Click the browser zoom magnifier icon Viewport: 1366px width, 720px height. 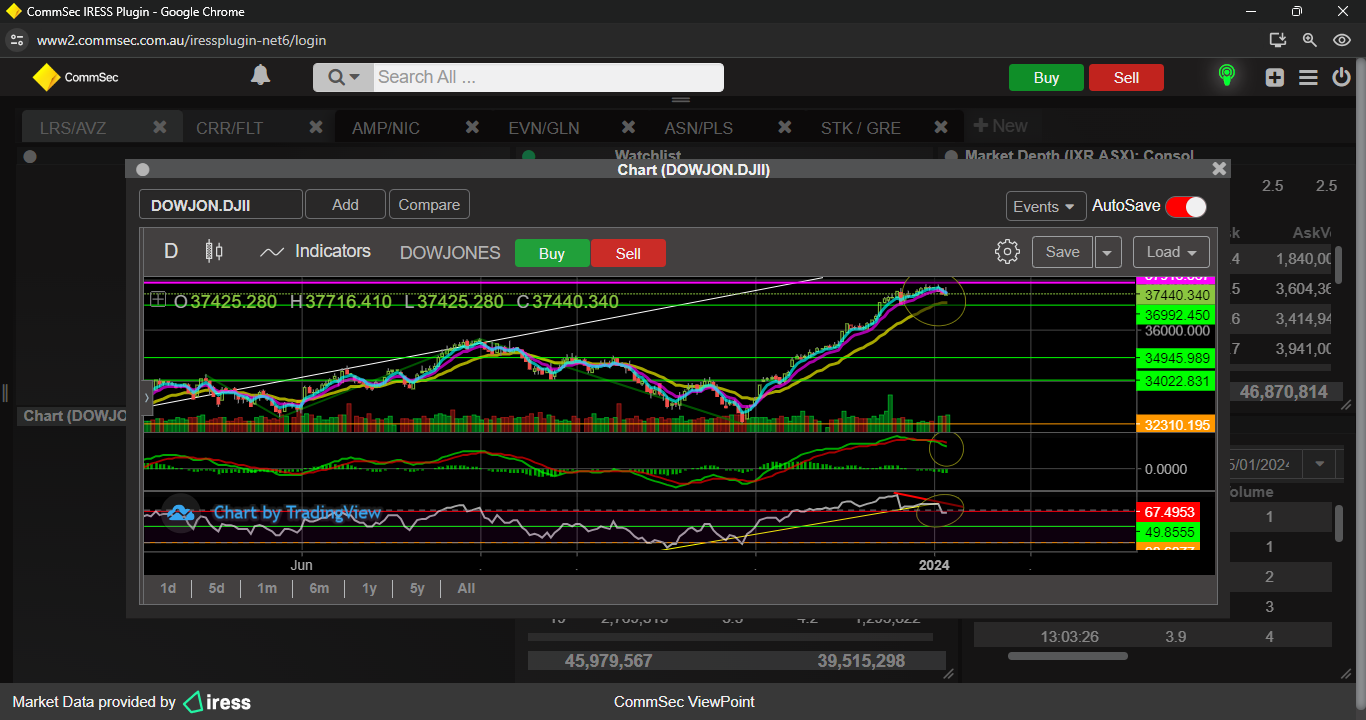[1309, 40]
